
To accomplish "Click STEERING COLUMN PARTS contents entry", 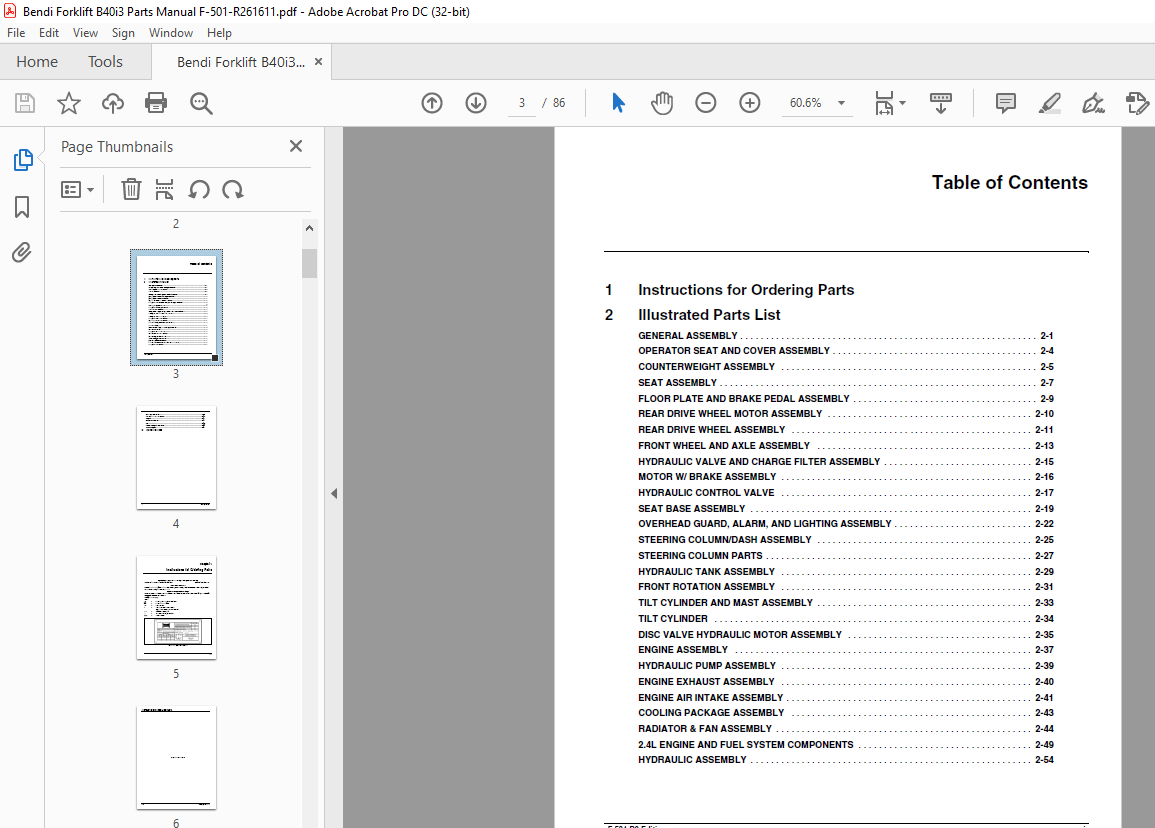I will click(846, 555).
